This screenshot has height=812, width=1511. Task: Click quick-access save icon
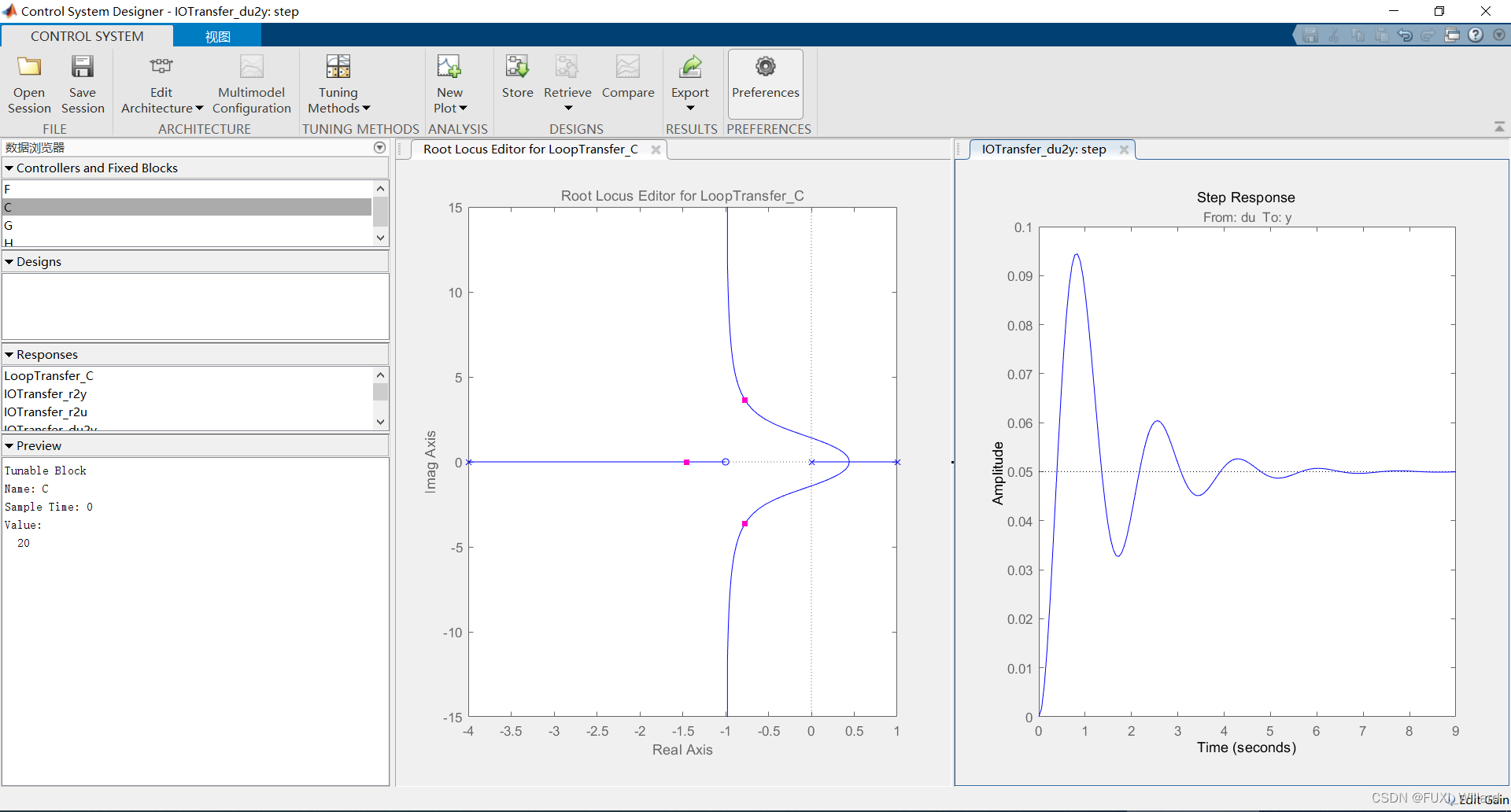tap(1310, 35)
